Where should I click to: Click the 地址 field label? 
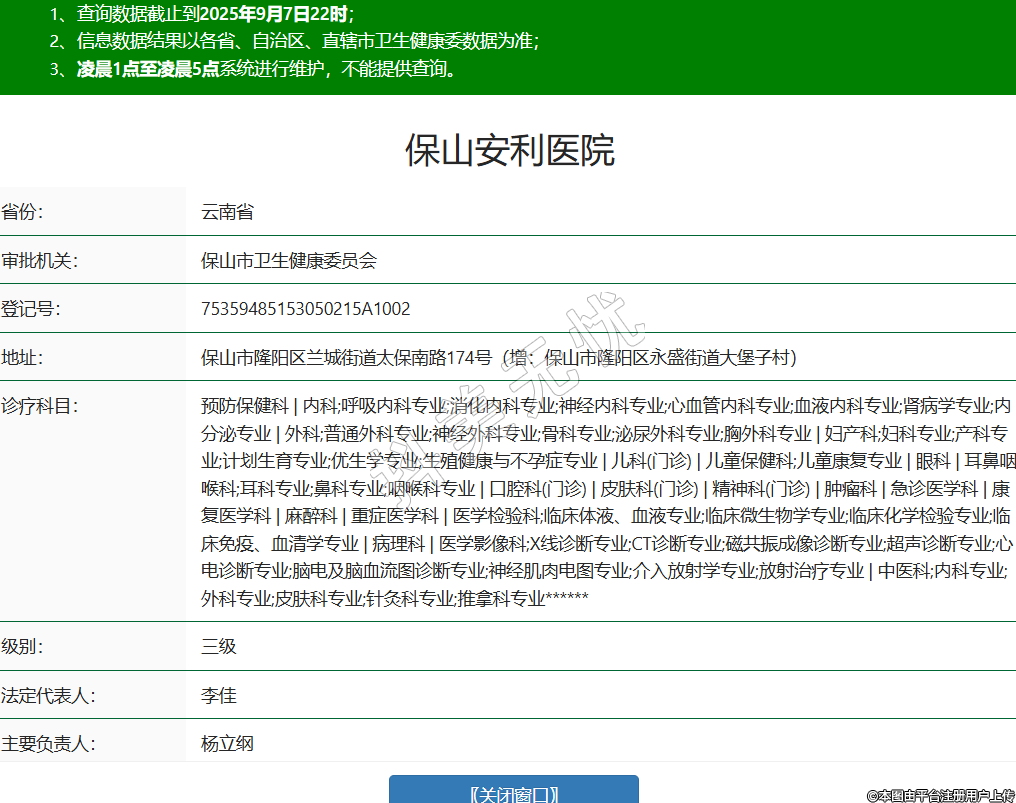click(x=23, y=358)
